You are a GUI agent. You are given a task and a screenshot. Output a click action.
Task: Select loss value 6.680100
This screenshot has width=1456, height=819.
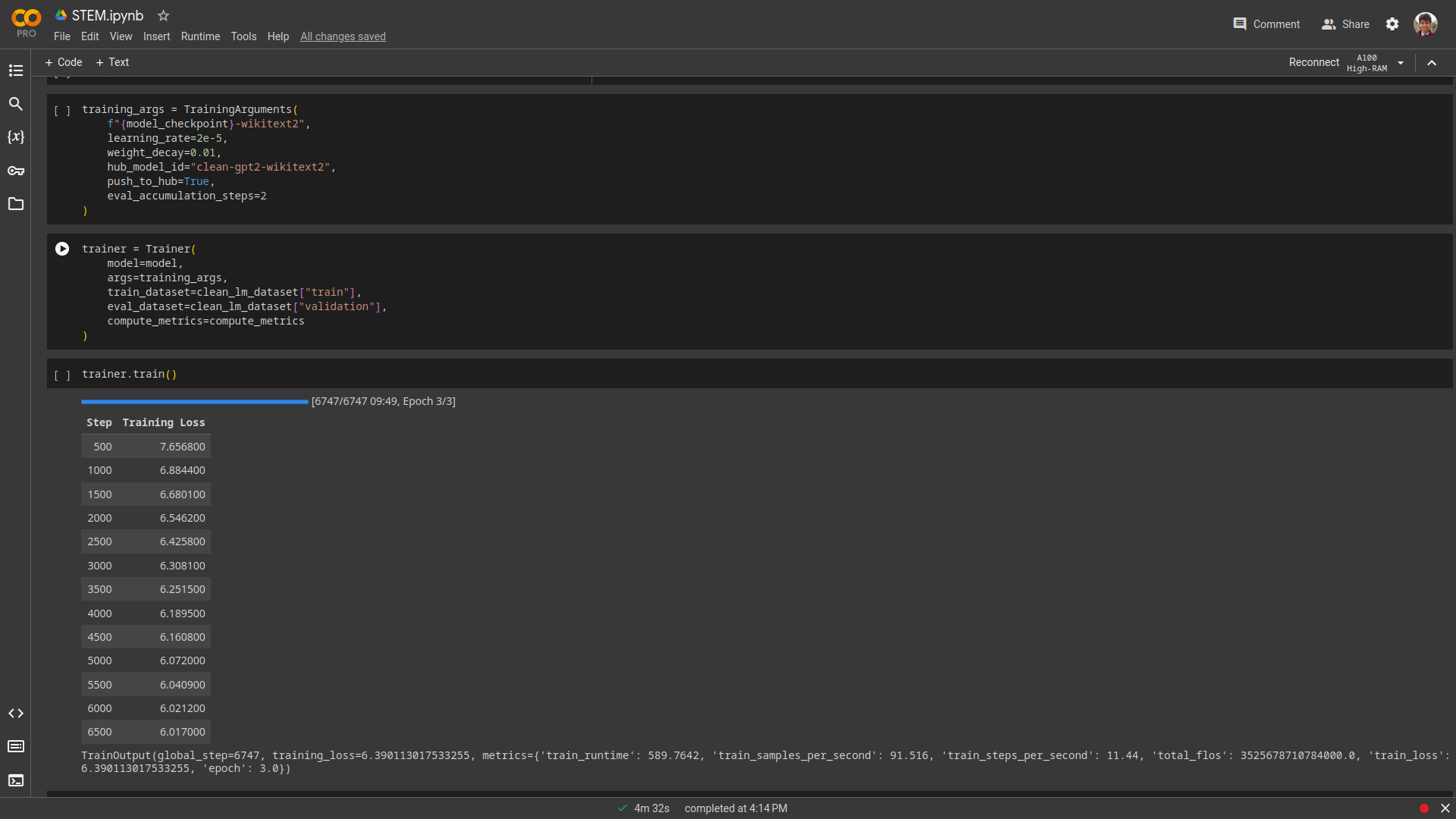(x=183, y=494)
